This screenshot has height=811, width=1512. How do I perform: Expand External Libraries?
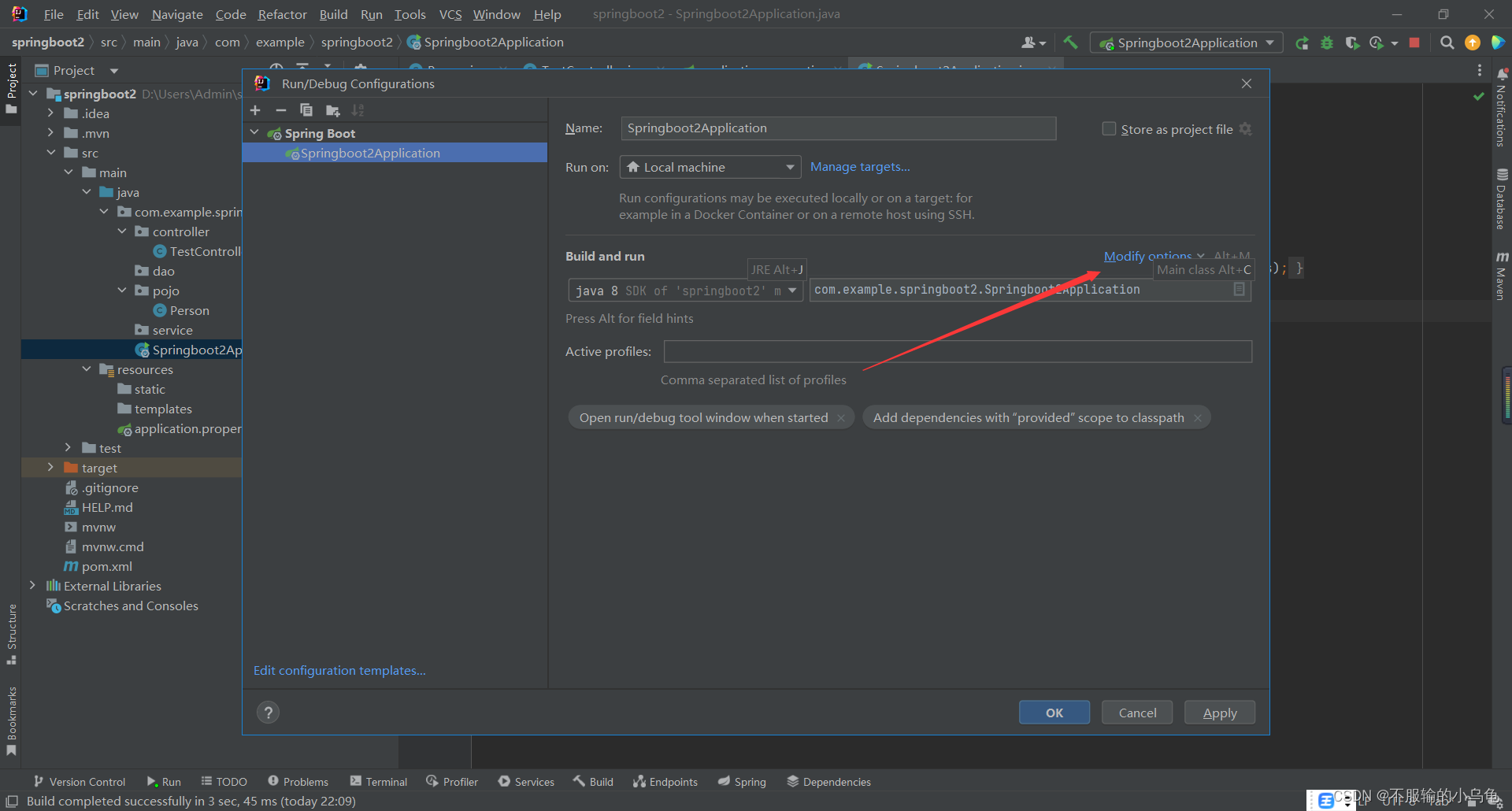pyautogui.click(x=32, y=586)
